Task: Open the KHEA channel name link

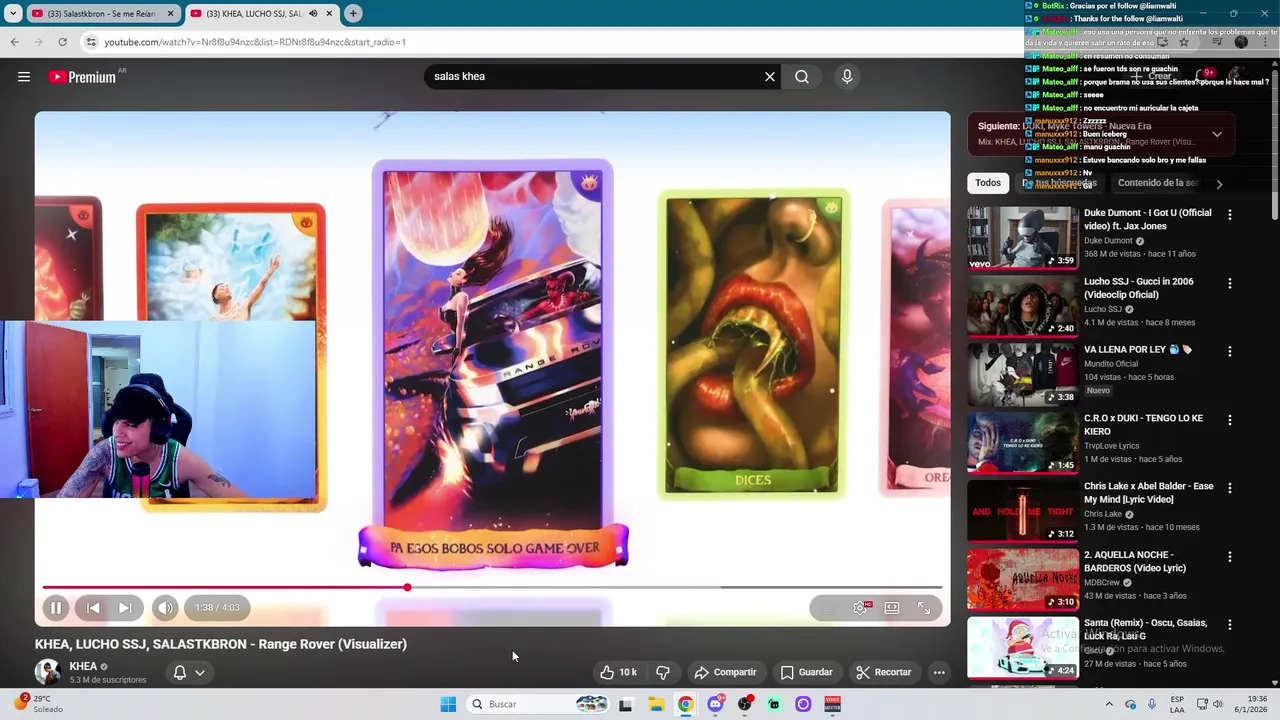Action: [x=83, y=666]
